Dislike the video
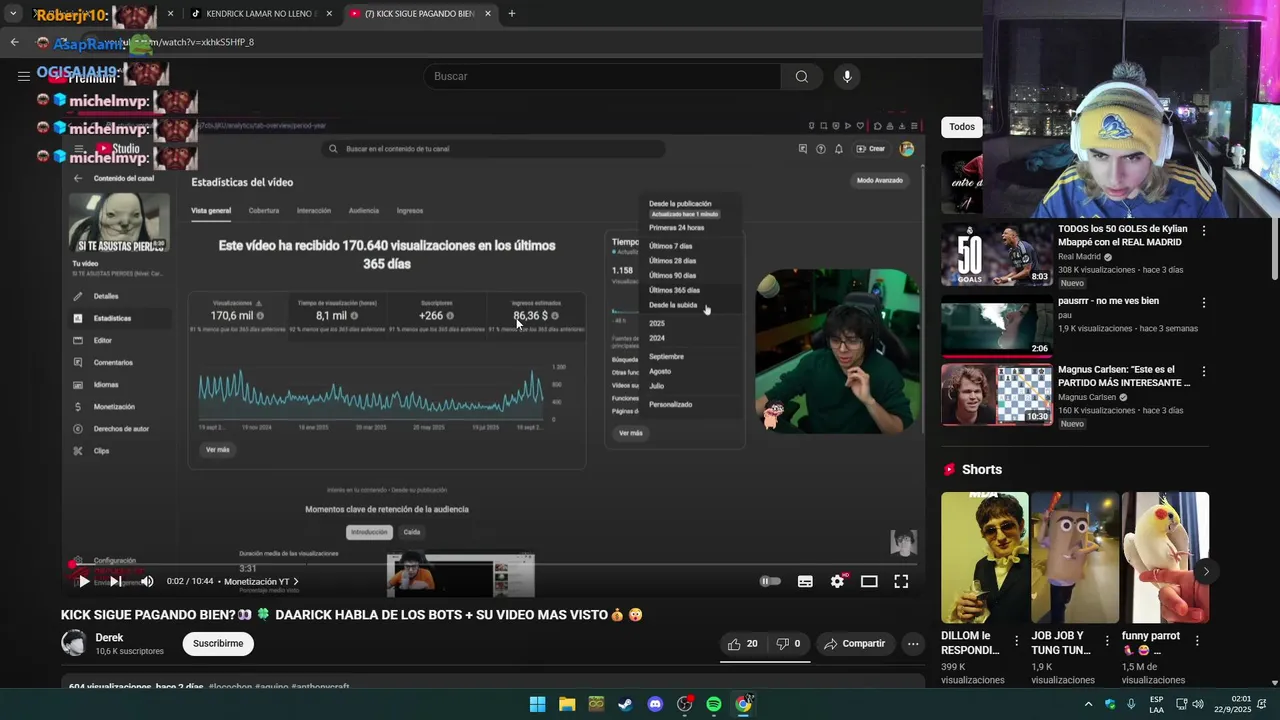This screenshot has width=1280, height=720. point(789,644)
